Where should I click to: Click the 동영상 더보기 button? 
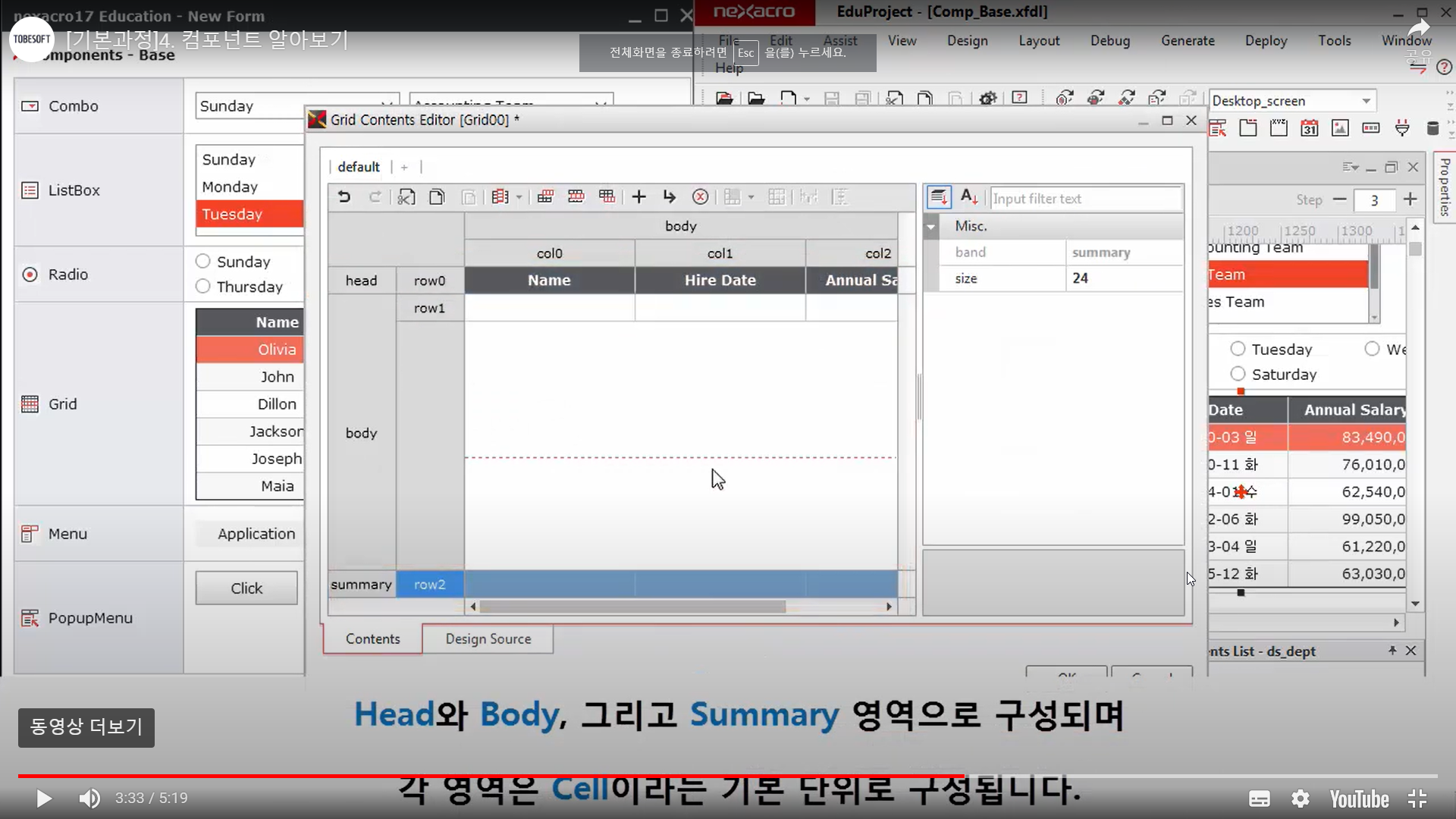(86, 727)
